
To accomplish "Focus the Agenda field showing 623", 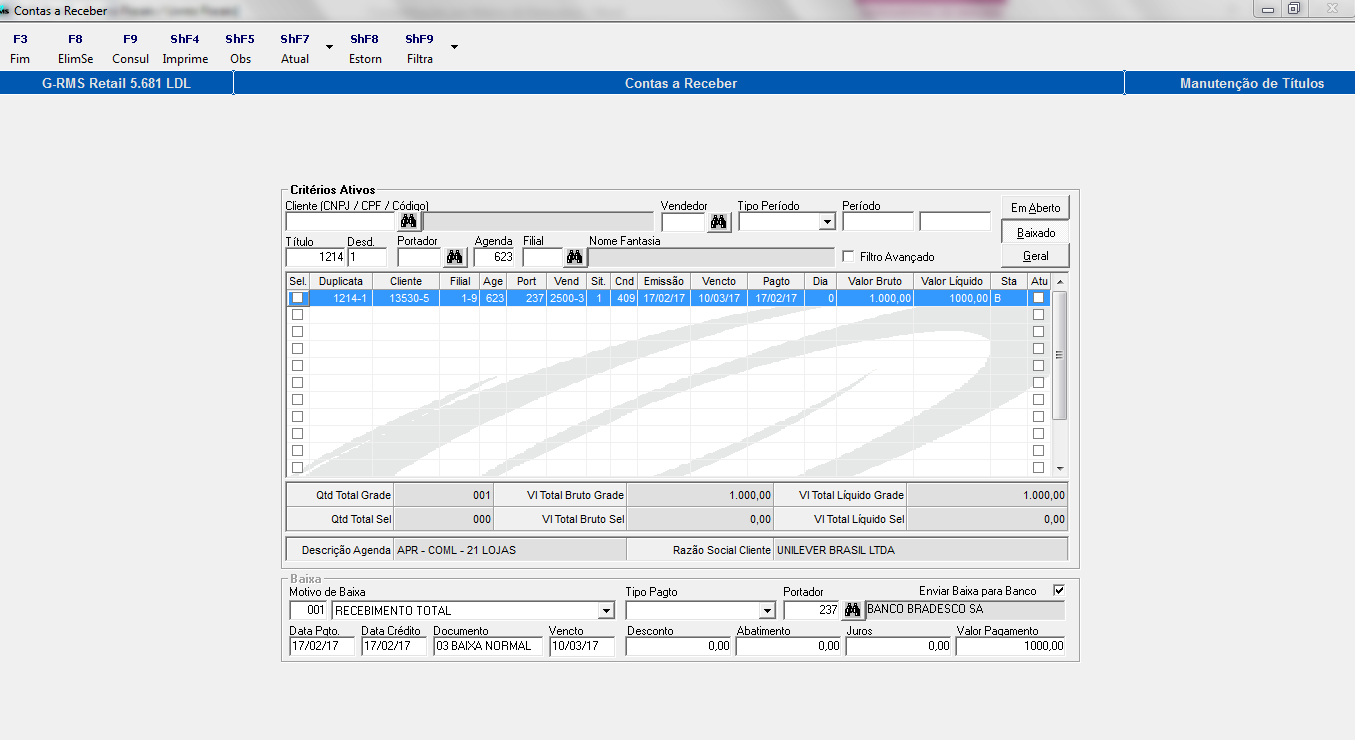I will 495,257.
